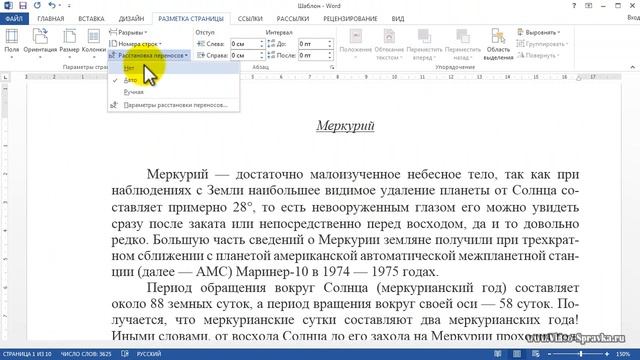Switch to the РАССЫЛКИ tab
This screenshot has width=640, height=360.
tap(293, 19)
